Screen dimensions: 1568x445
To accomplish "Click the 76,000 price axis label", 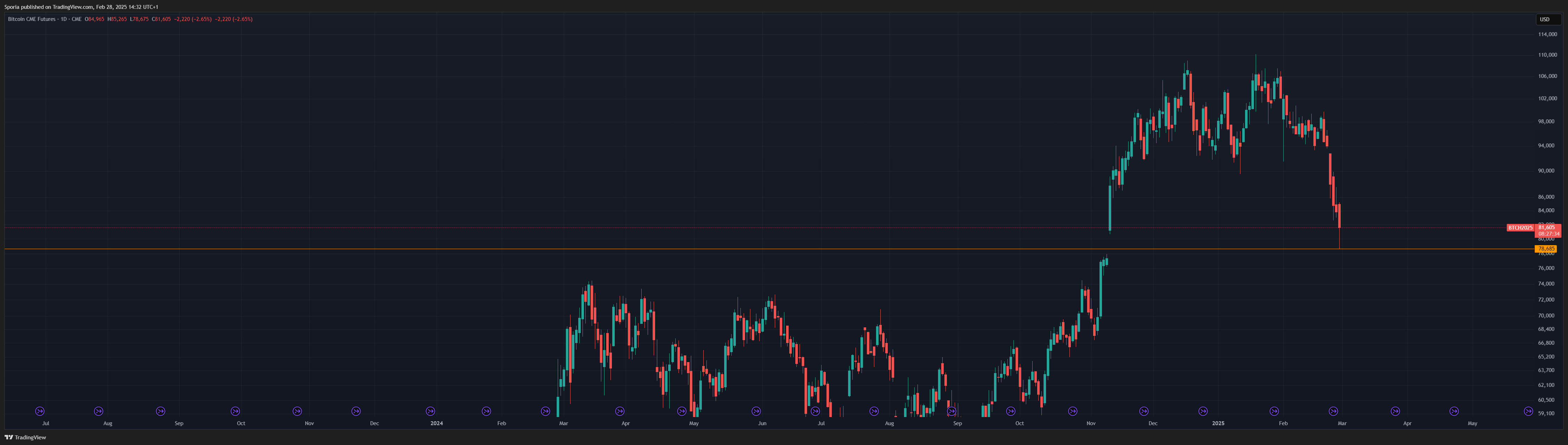I will click(1546, 268).
